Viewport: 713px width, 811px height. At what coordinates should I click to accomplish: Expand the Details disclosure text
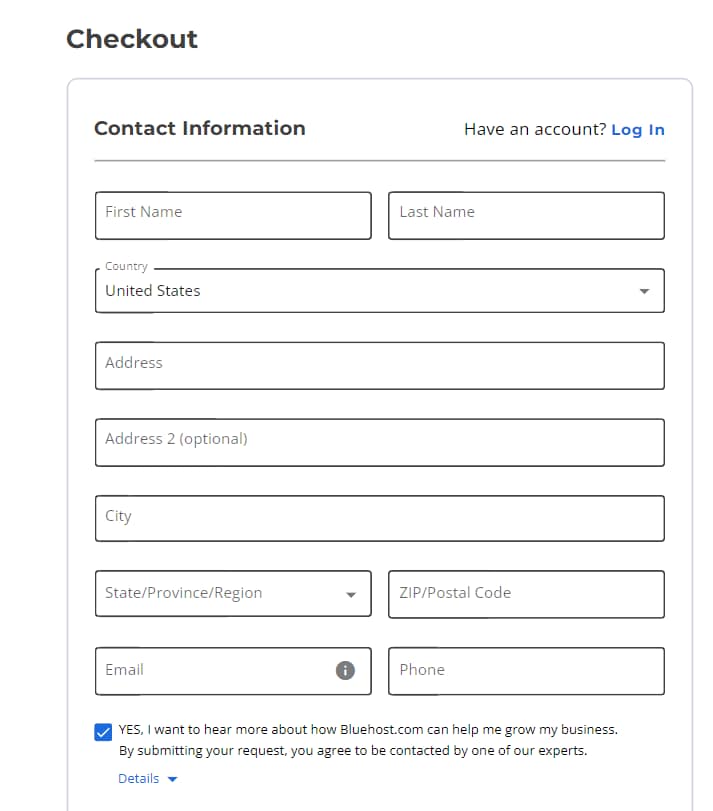pos(138,779)
